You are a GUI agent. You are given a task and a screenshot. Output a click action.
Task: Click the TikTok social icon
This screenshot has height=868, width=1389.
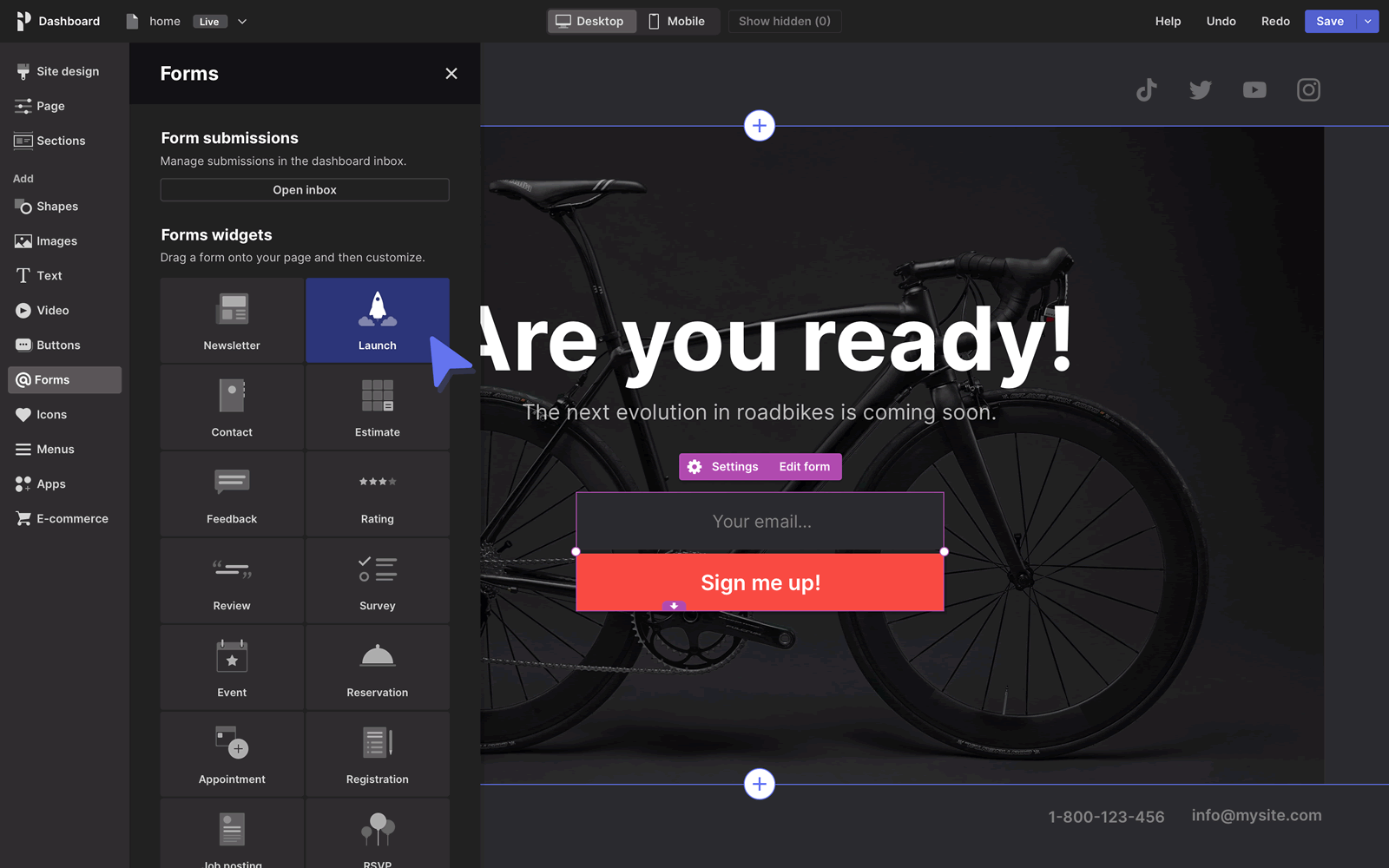point(1147,90)
